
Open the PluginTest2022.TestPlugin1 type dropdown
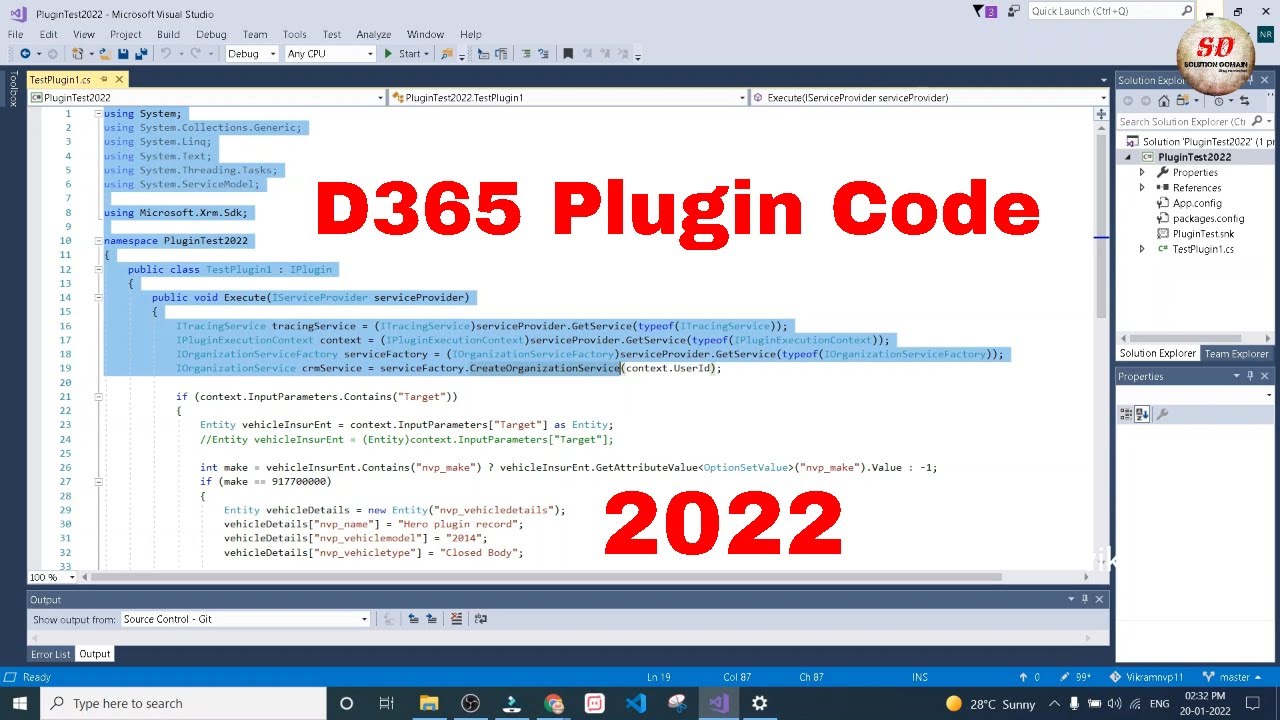[568, 98]
